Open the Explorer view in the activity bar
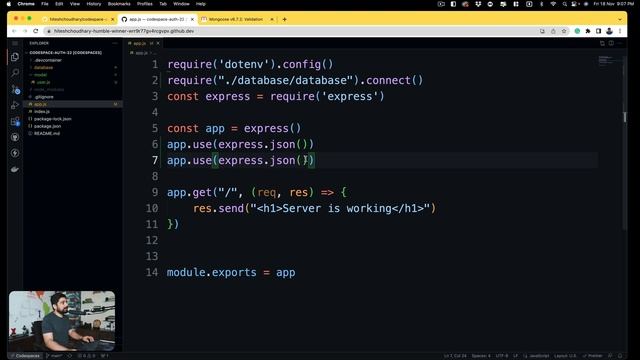640x360 pixels. [15, 57]
